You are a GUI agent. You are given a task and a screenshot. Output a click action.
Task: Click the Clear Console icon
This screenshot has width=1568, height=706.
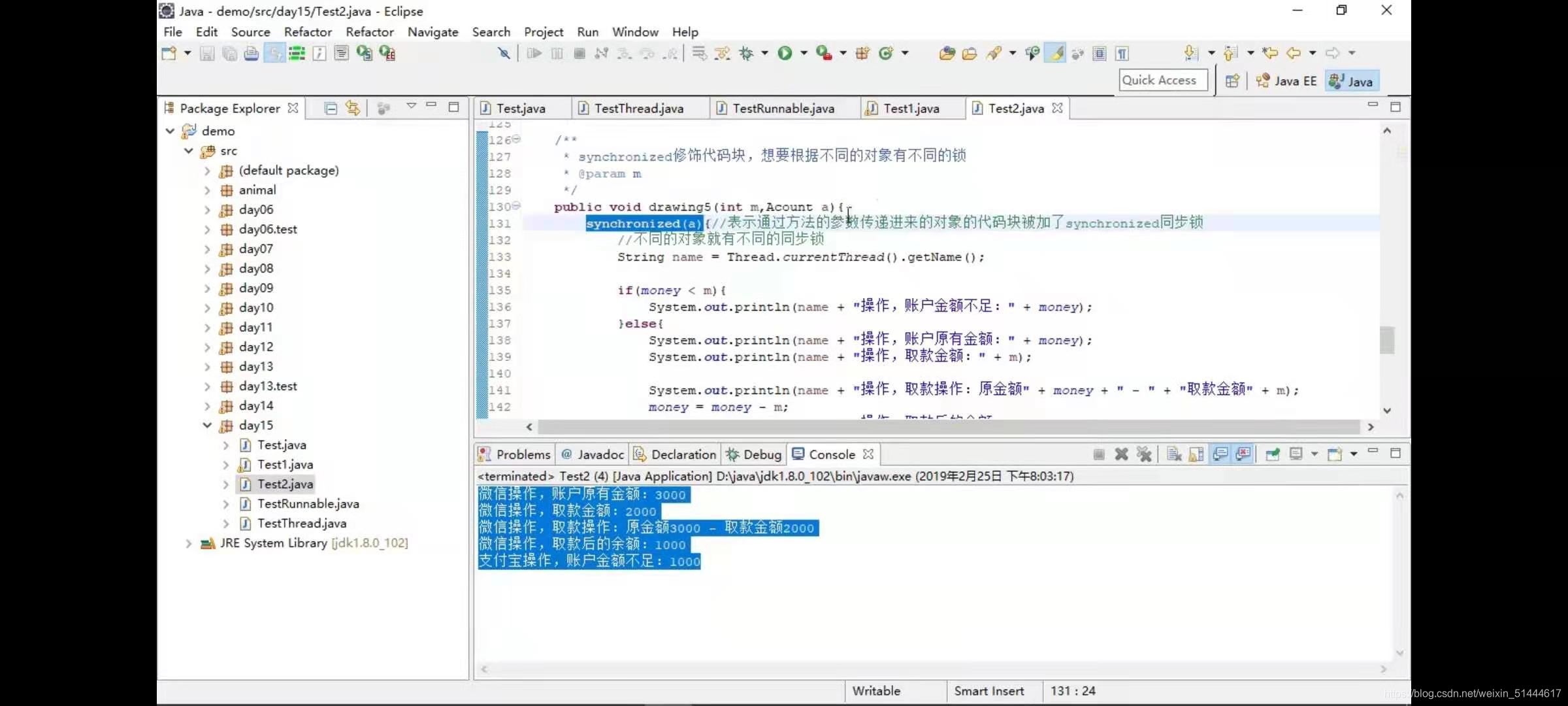click(1174, 454)
